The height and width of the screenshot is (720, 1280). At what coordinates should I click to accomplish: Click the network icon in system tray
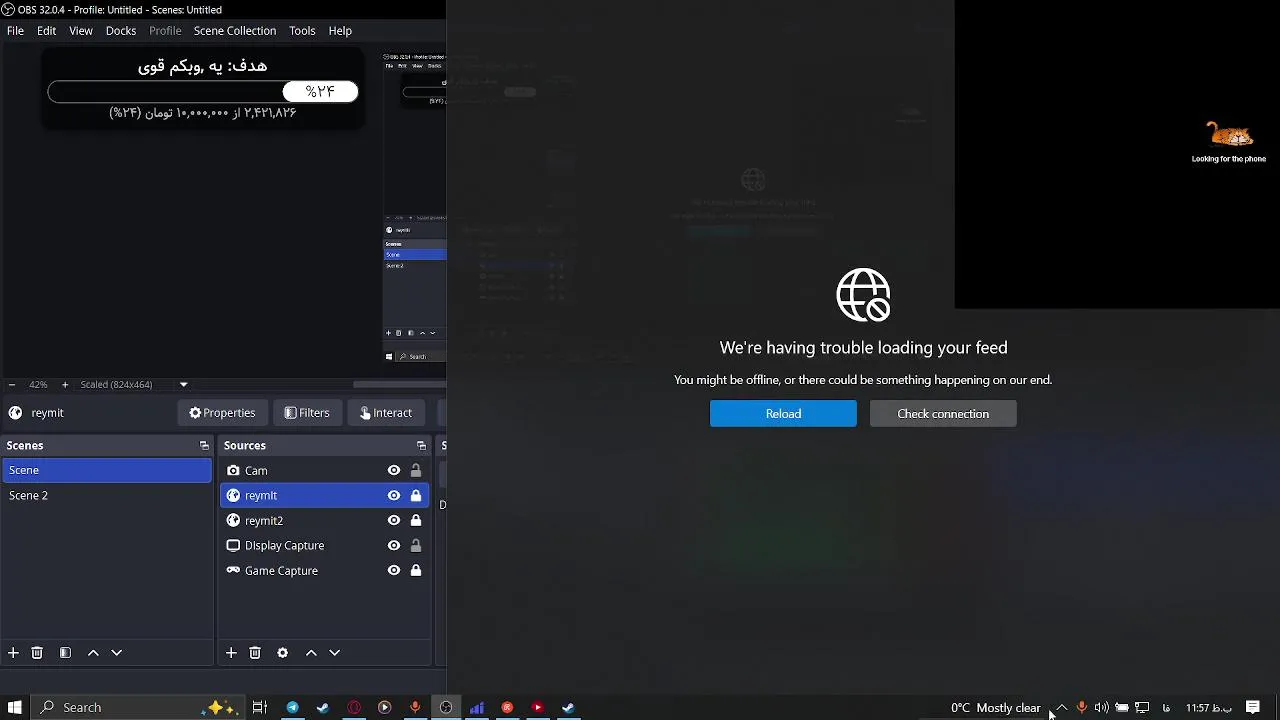1142,708
